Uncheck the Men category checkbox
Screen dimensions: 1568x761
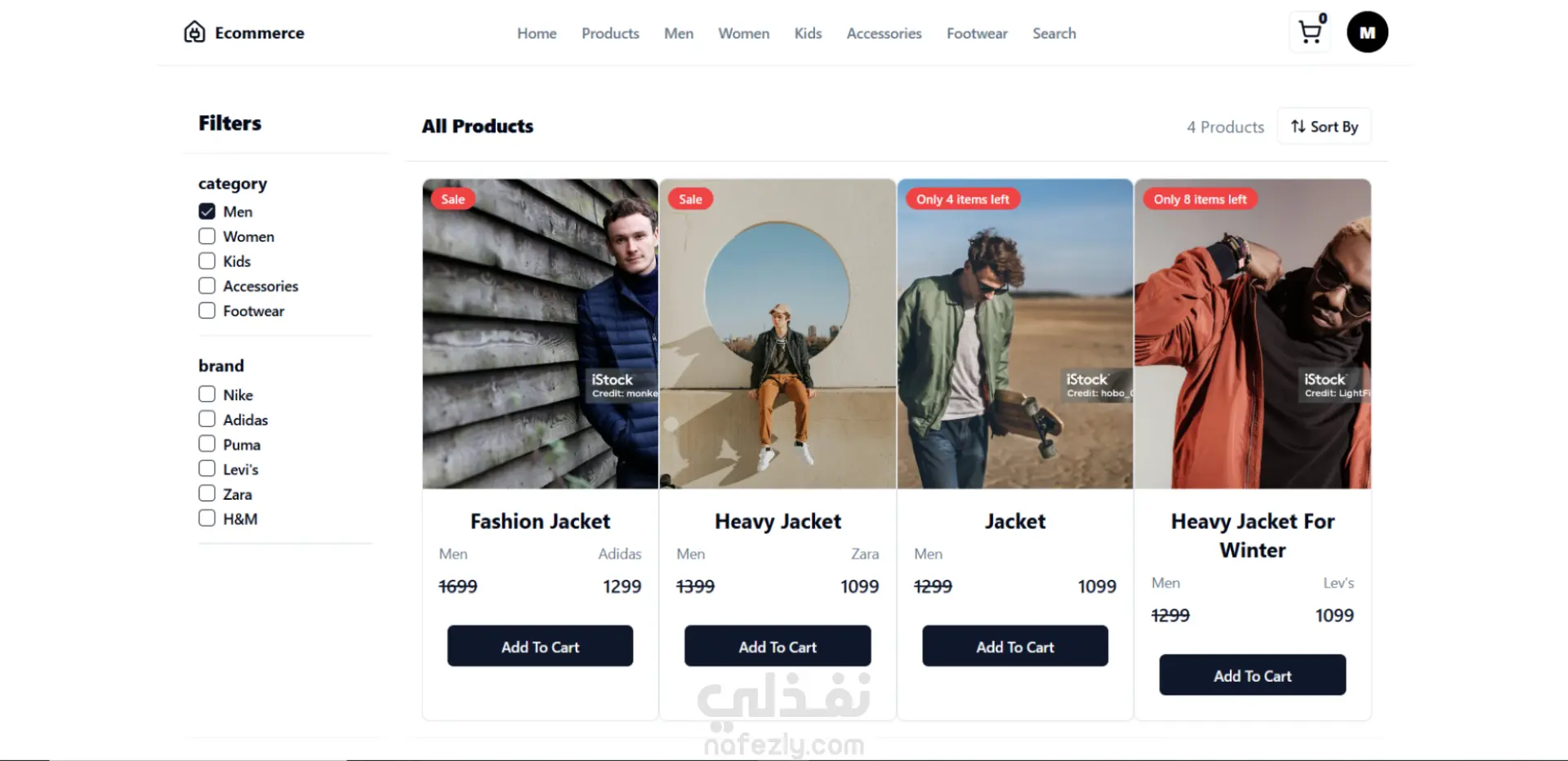[x=207, y=211]
